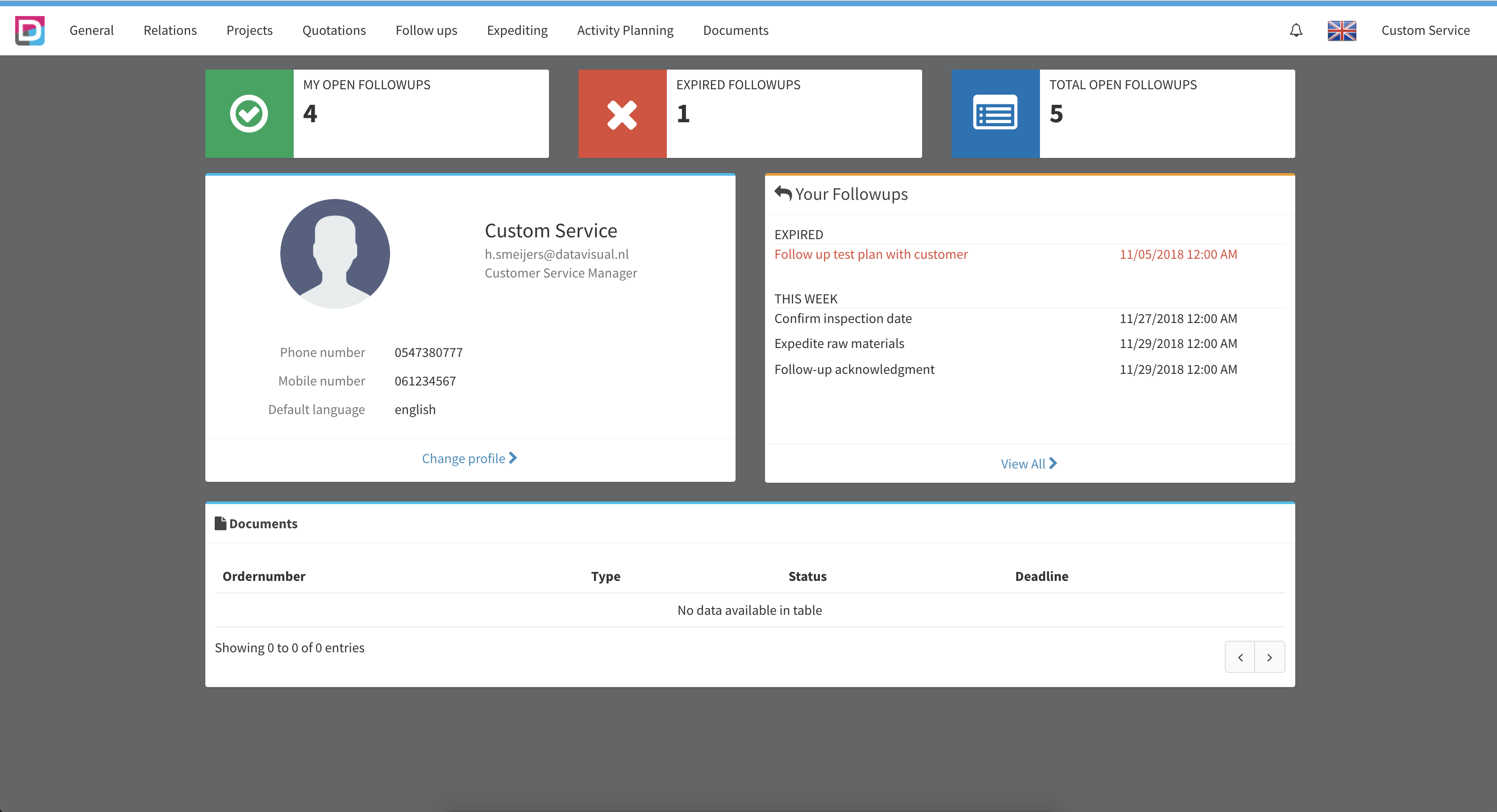Click phone number 0547380777

pyautogui.click(x=429, y=352)
